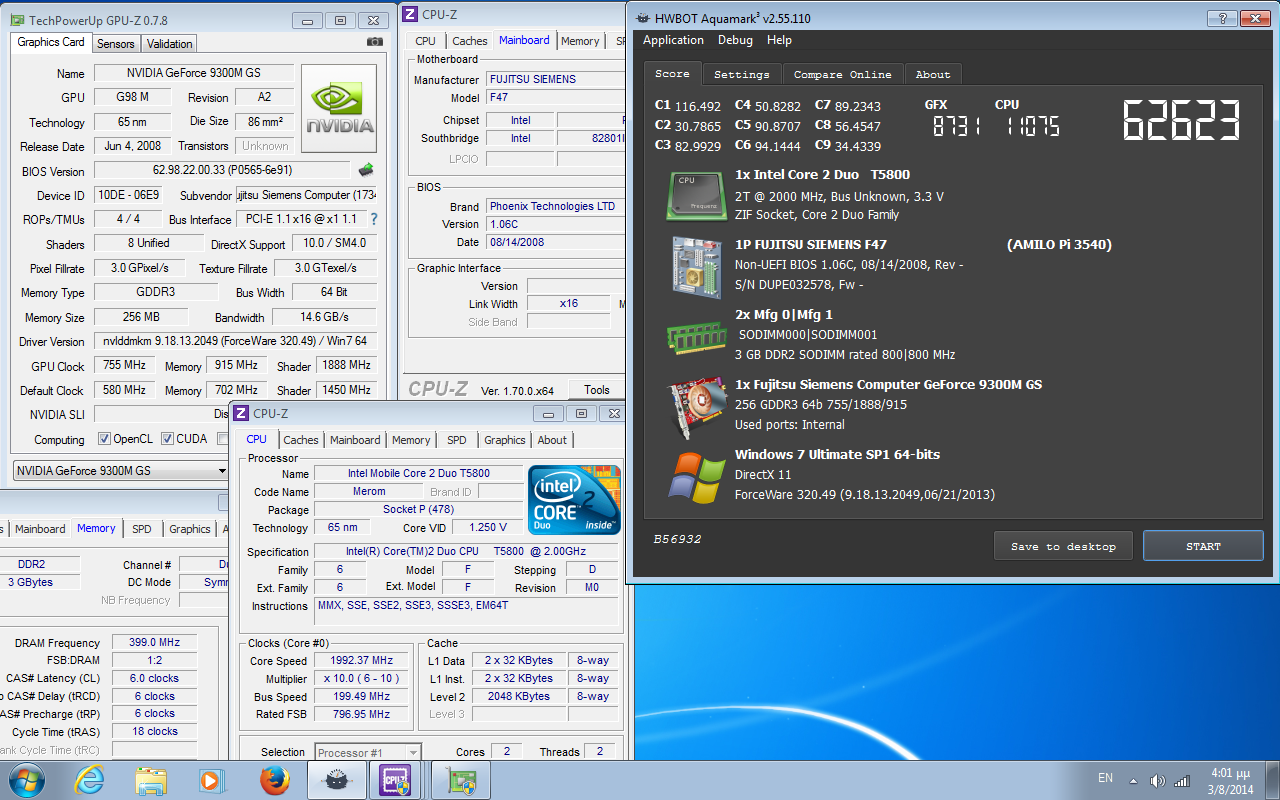Click the Mainboard tab in bottom-left CPU-Z
The height and width of the screenshot is (800, 1280).
tap(40, 529)
